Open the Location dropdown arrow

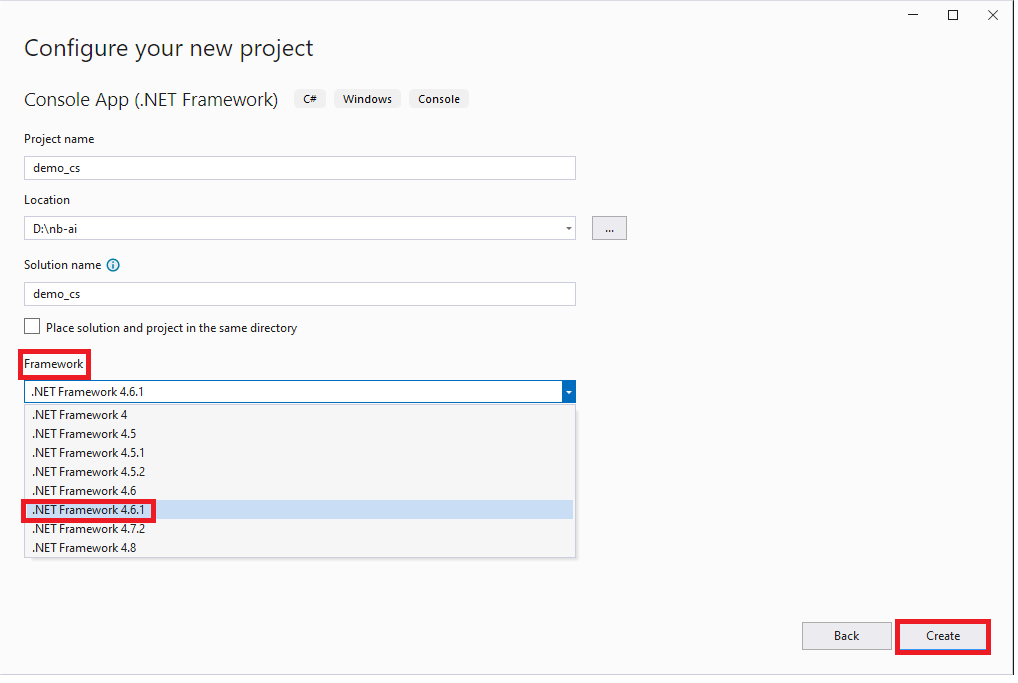pyautogui.click(x=569, y=229)
